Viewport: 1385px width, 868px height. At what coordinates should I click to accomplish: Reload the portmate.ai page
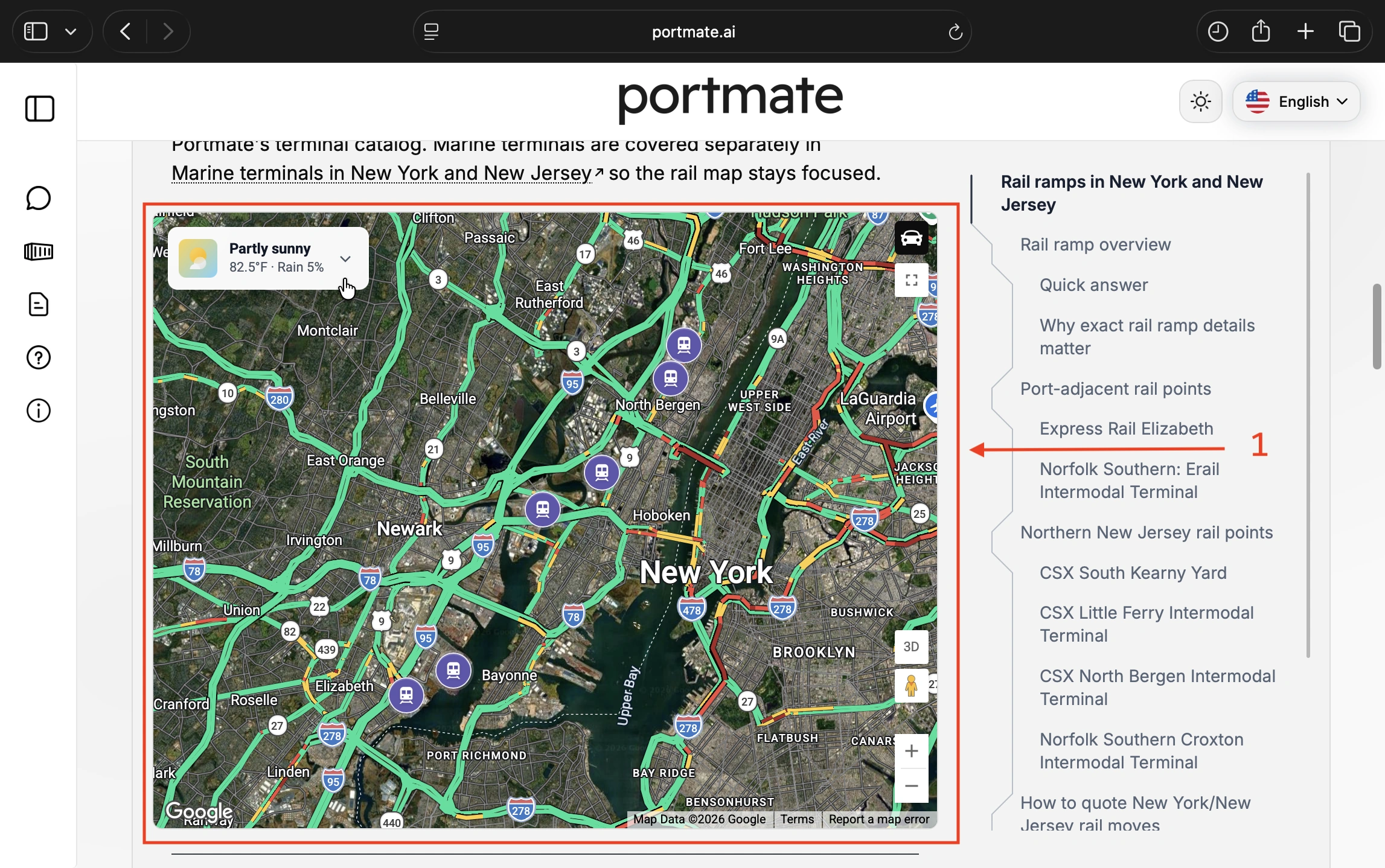tap(955, 31)
